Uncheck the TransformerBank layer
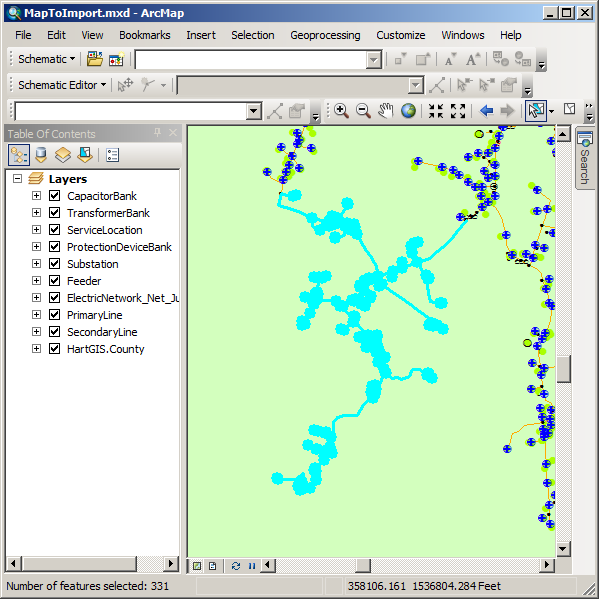This screenshot has height=599, width=599. (x=54, y=213)
